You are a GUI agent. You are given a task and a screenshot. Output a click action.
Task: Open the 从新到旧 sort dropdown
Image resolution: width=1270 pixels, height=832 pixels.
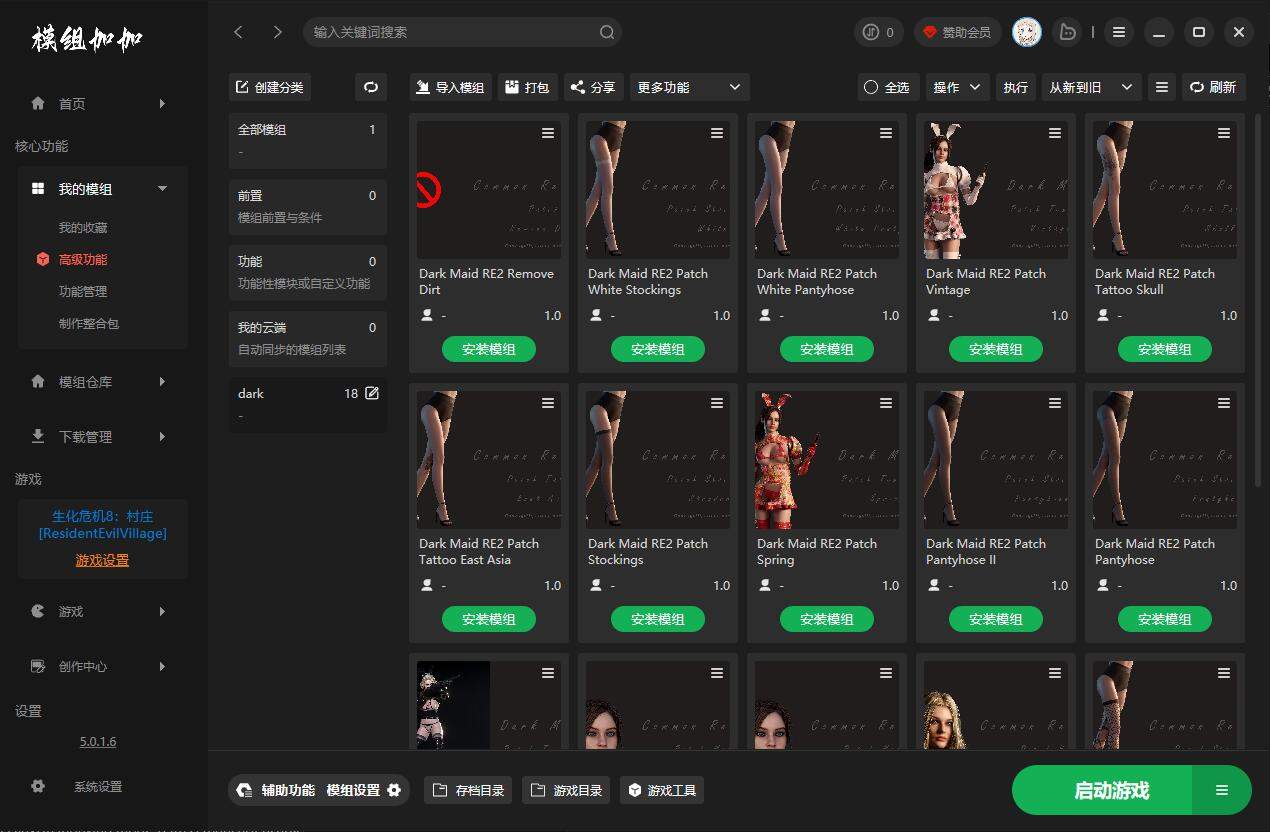(x=1090, y=87)
